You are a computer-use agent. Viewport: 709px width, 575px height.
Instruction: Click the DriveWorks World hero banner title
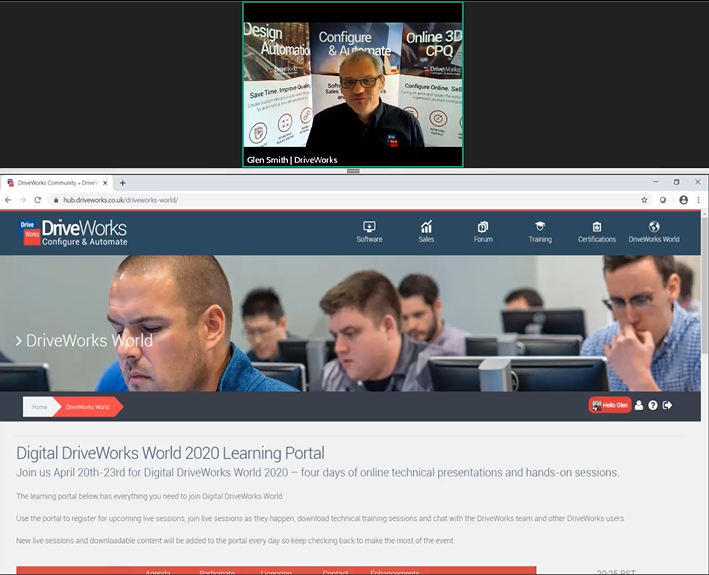tap(85, 340)
